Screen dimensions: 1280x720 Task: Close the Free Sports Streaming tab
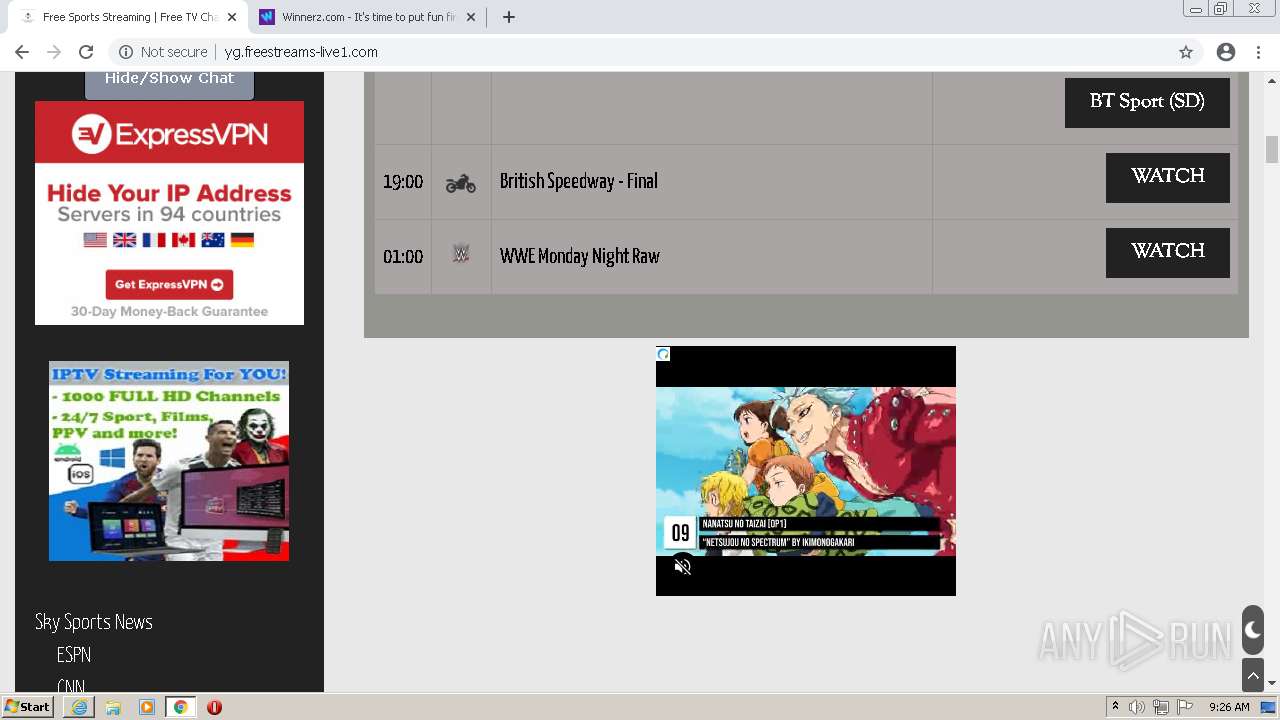click(232, 17)
